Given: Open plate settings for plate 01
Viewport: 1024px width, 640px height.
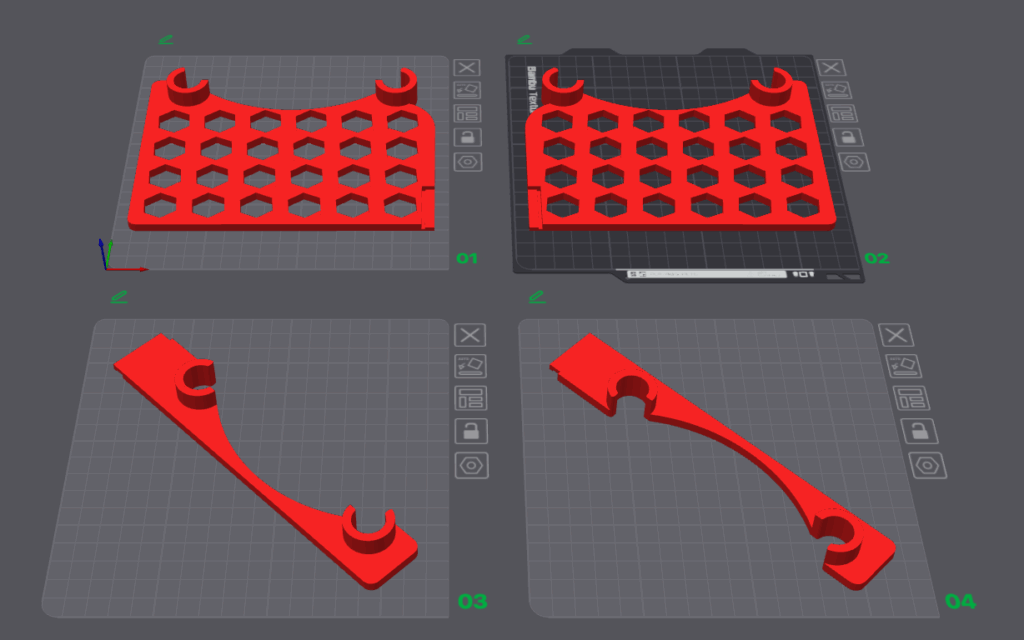Looking at the screenshot, I should pos(466,161).
